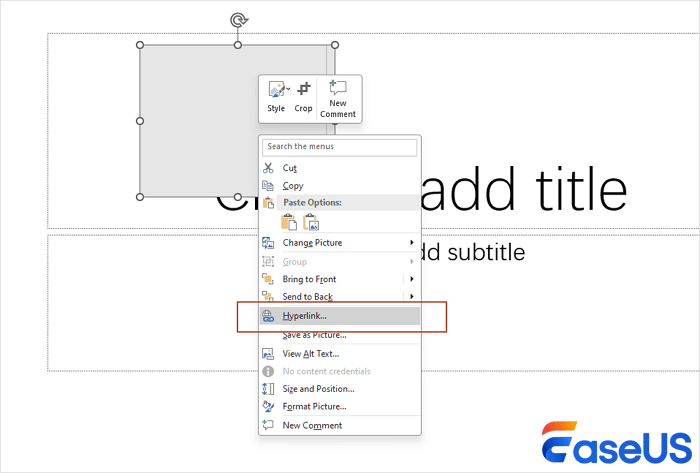Click the add subtitle placeholder text

point(473,253)
